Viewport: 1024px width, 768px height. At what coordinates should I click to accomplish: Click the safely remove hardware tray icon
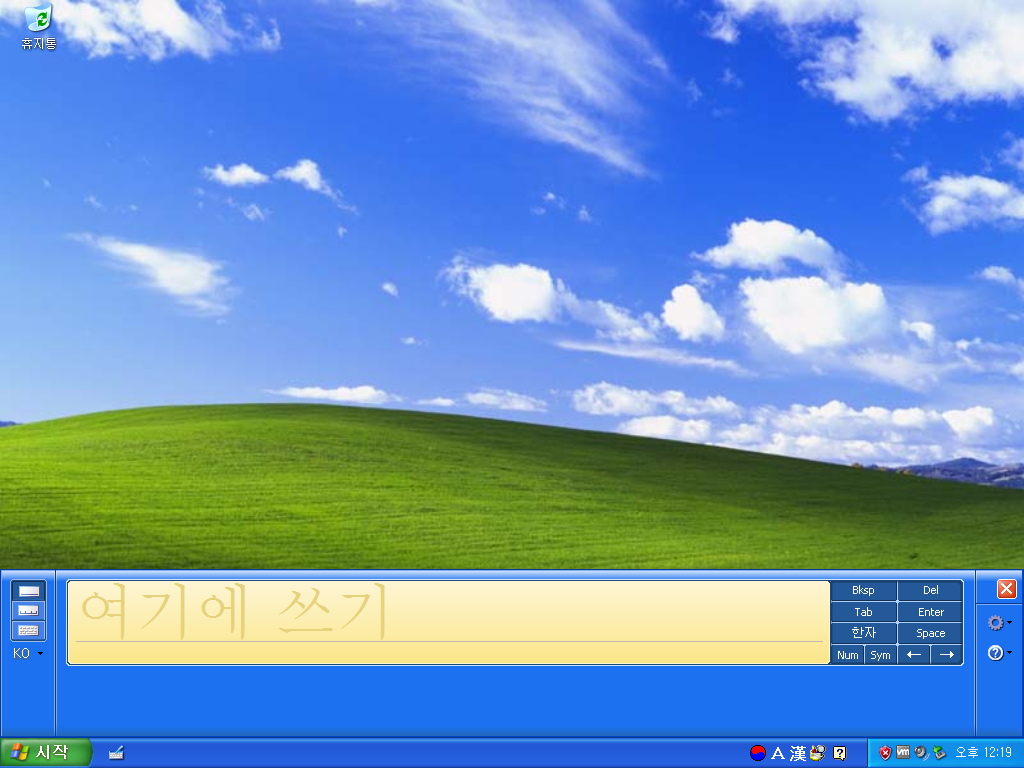point(939,753)
